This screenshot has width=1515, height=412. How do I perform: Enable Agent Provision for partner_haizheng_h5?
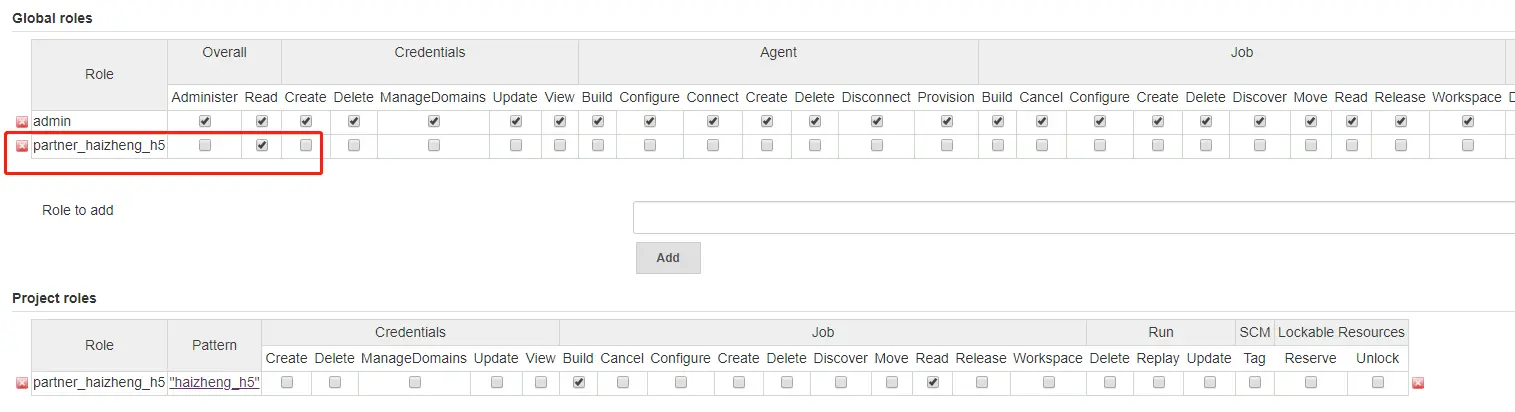[x=946, y=145]
